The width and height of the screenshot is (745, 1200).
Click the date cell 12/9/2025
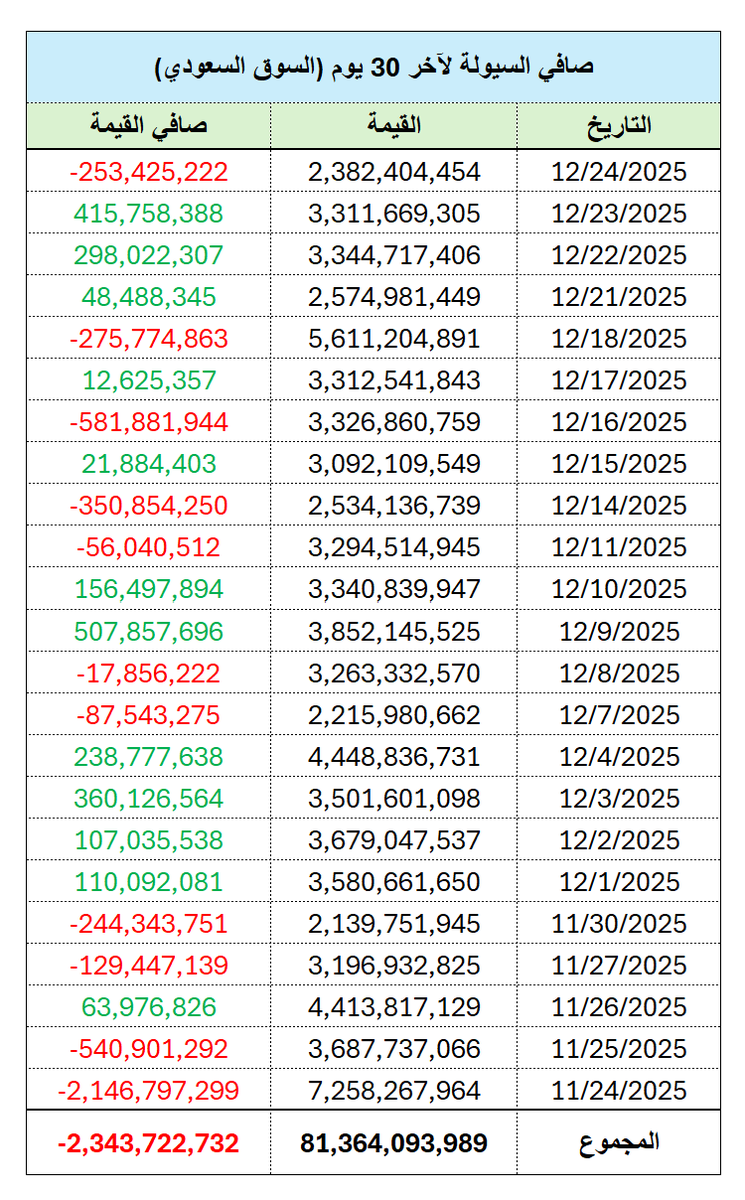[x=620, y=631]
